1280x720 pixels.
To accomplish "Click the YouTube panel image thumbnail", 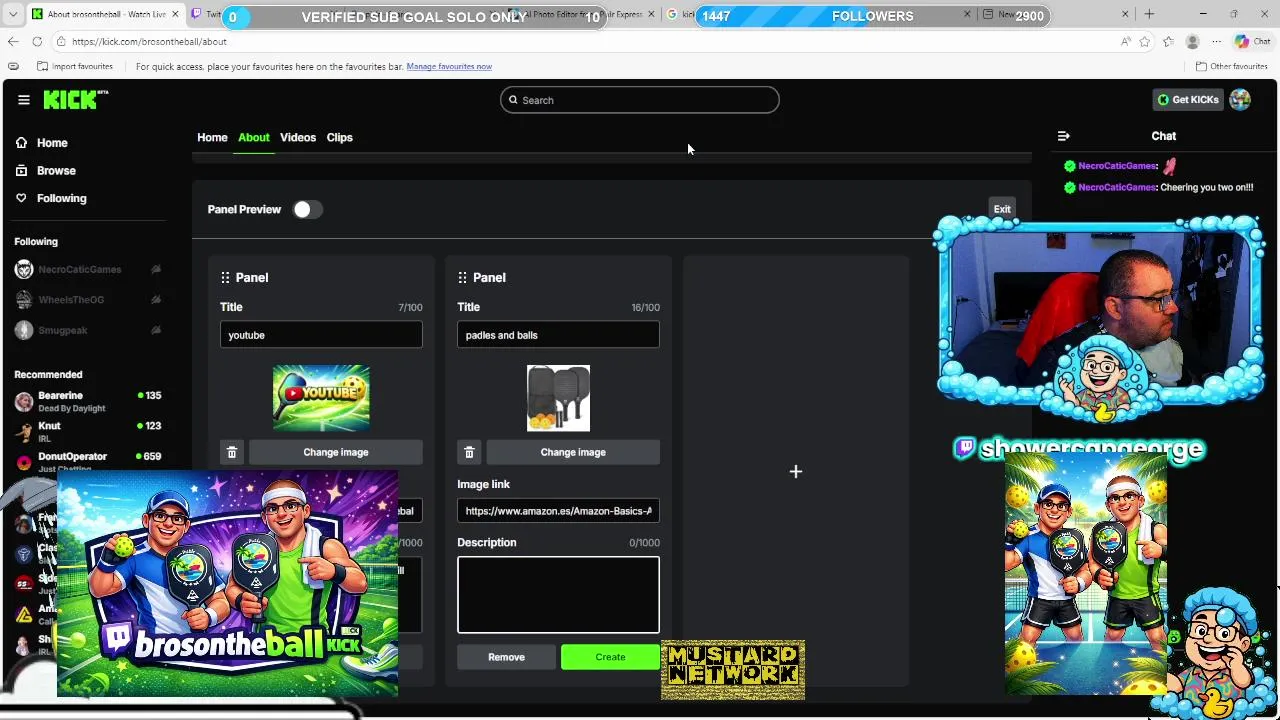I will pos(321,398).
